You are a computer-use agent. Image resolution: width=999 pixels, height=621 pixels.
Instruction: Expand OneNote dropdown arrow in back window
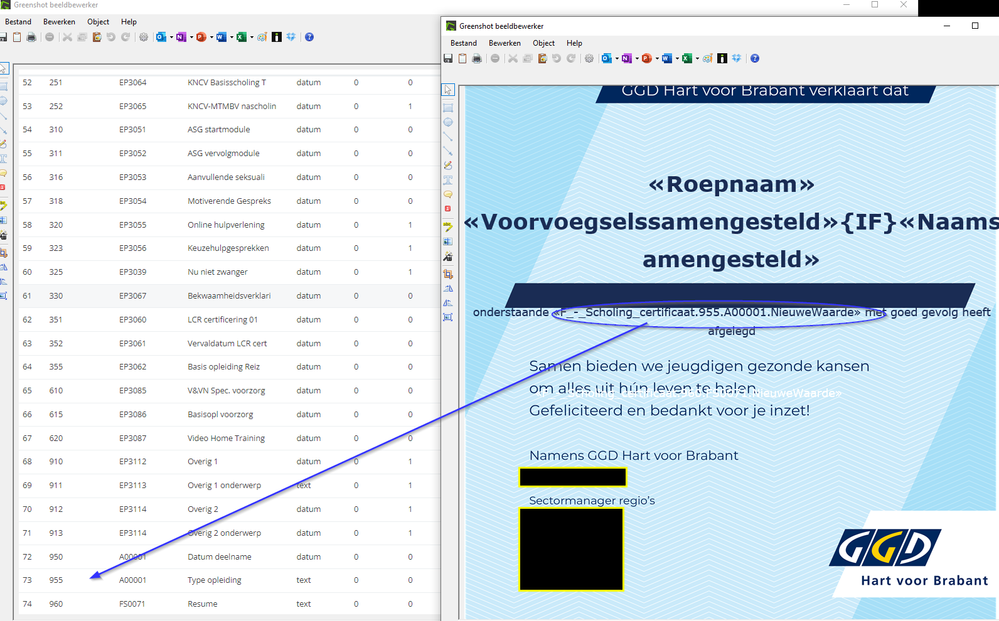pos(191,37)
